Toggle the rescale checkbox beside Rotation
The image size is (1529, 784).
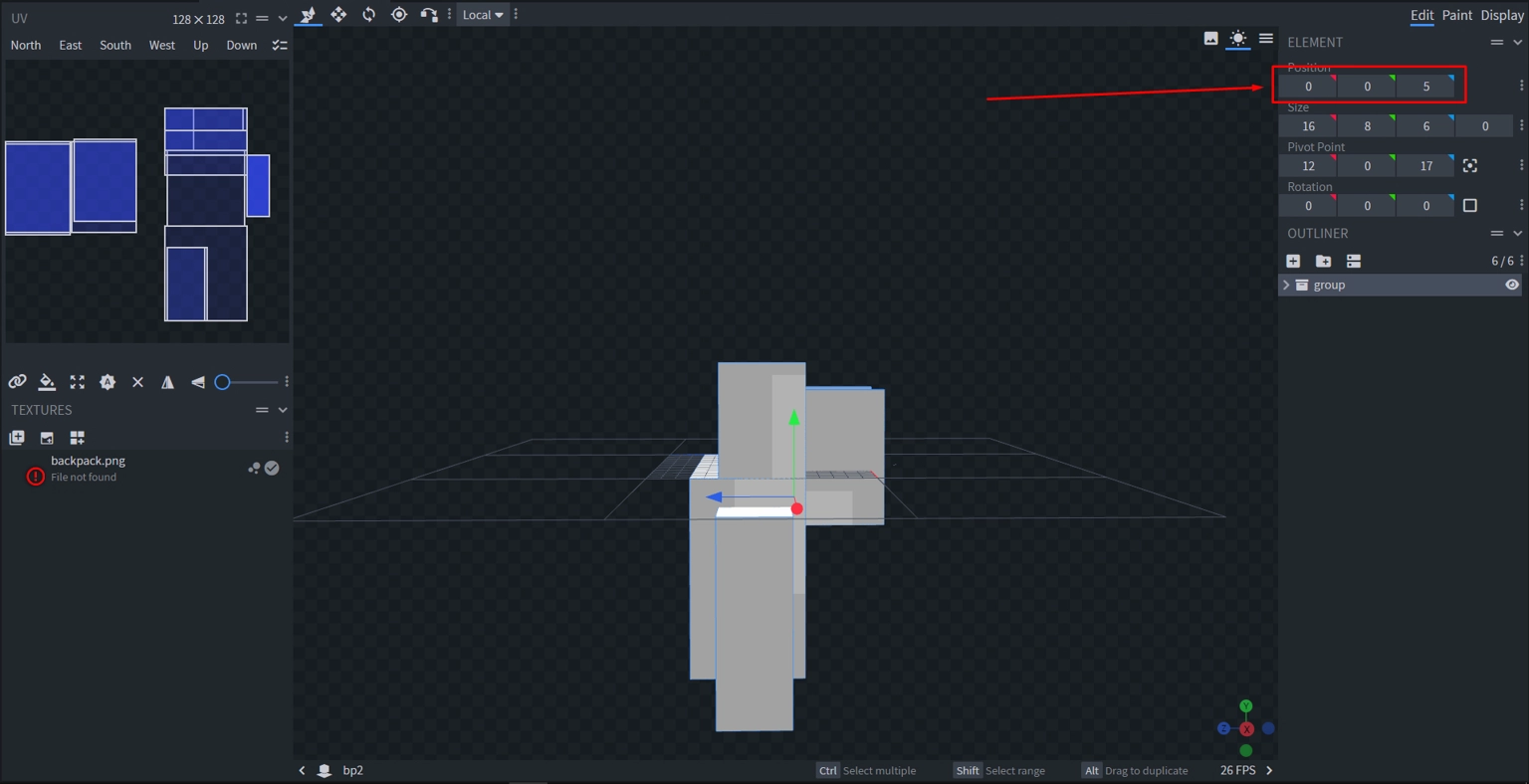click(1469, 206)
